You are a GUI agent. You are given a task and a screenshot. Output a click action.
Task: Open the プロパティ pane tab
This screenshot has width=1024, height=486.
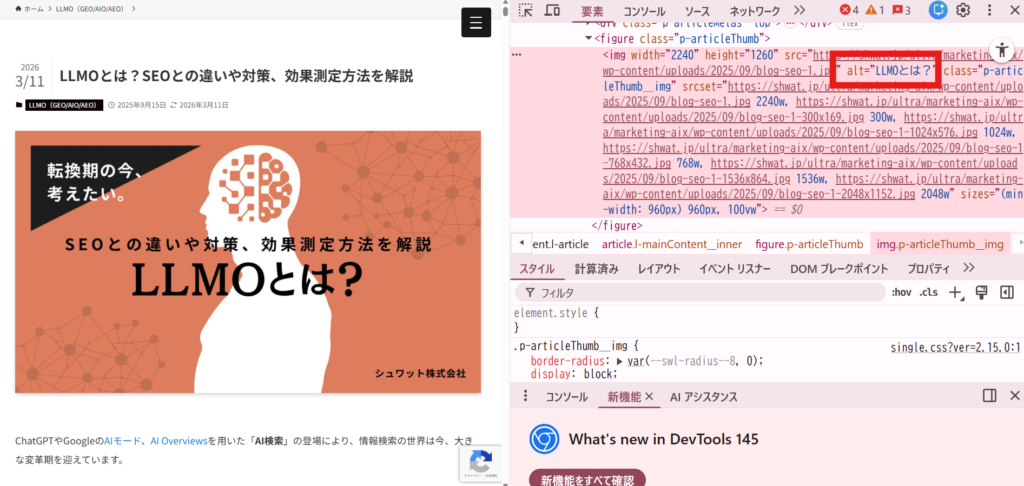point(928,268)
